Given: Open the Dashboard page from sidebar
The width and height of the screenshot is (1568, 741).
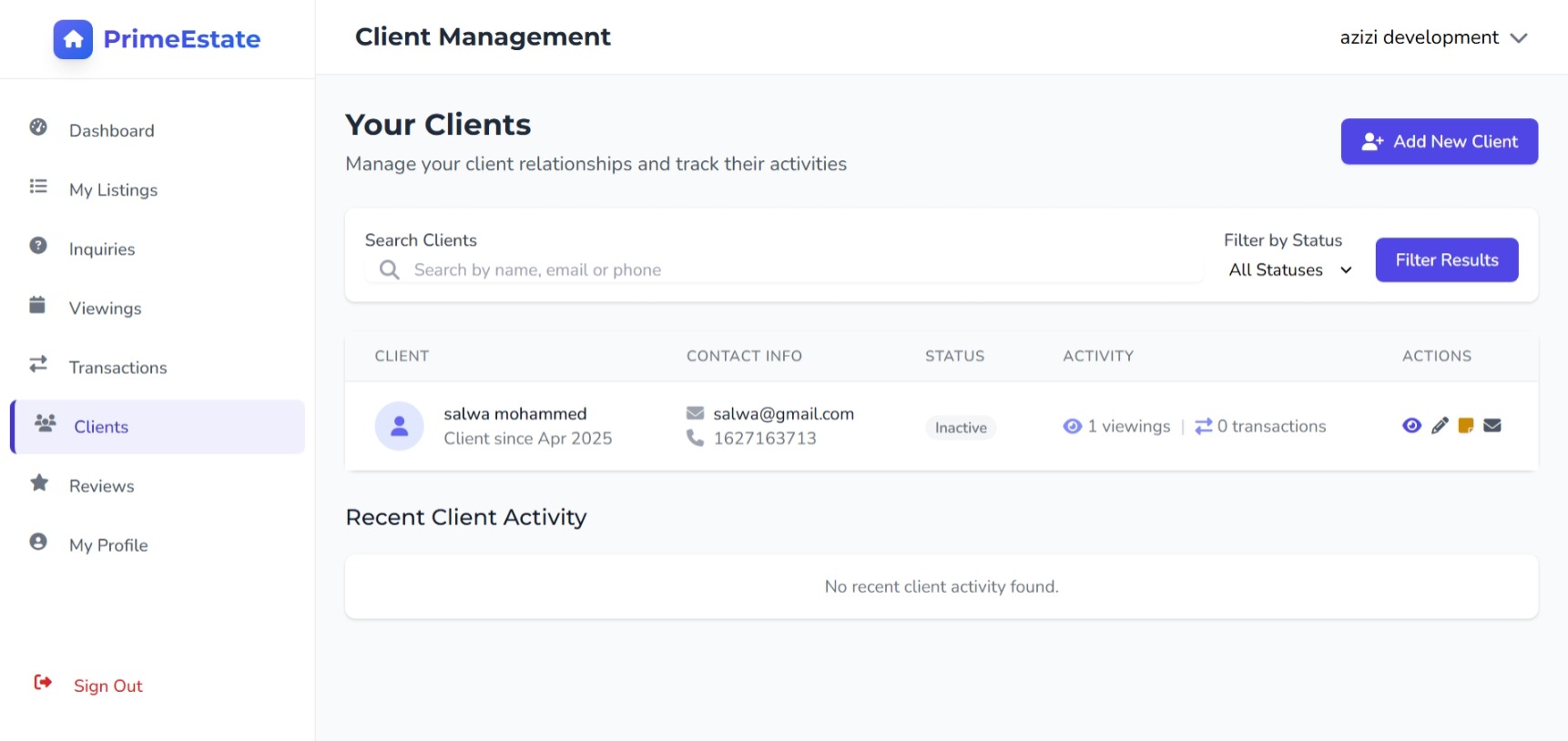Looking at the screenshot, I should [111, 131].
